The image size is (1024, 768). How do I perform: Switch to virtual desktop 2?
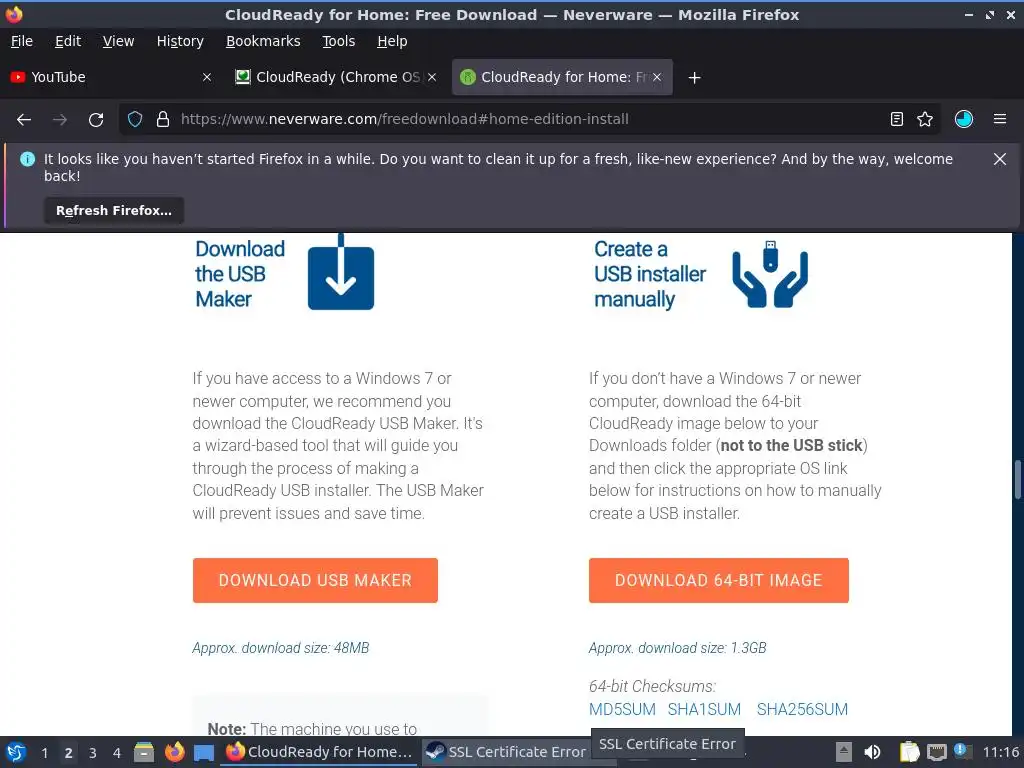tap(68, 753)
